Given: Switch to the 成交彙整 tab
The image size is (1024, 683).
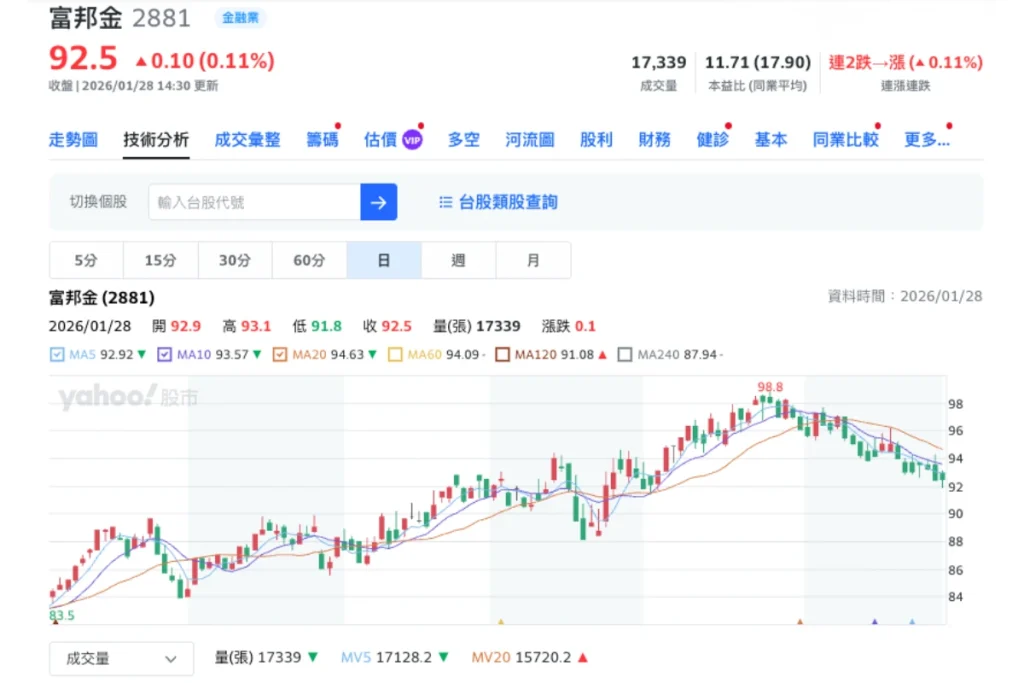Looking at the screenshot, I should [x=248, y=140].
